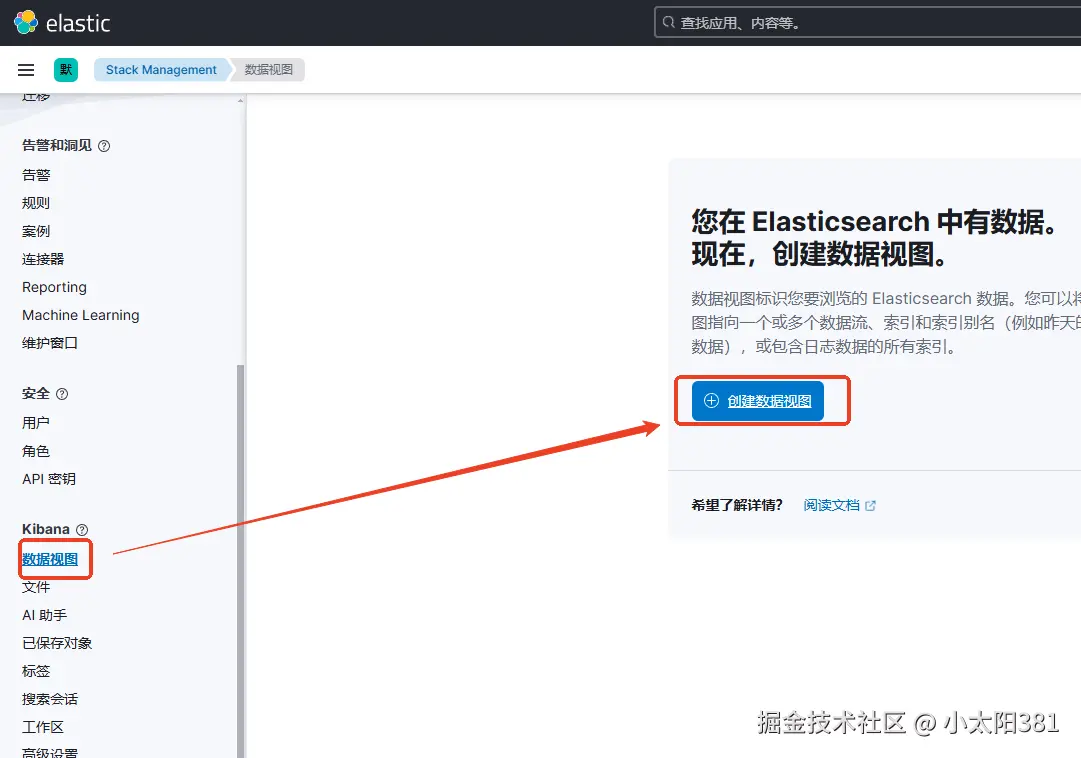1081x758 pixels.
Task: Open 规则 in the sidebar
Action: 36,203
